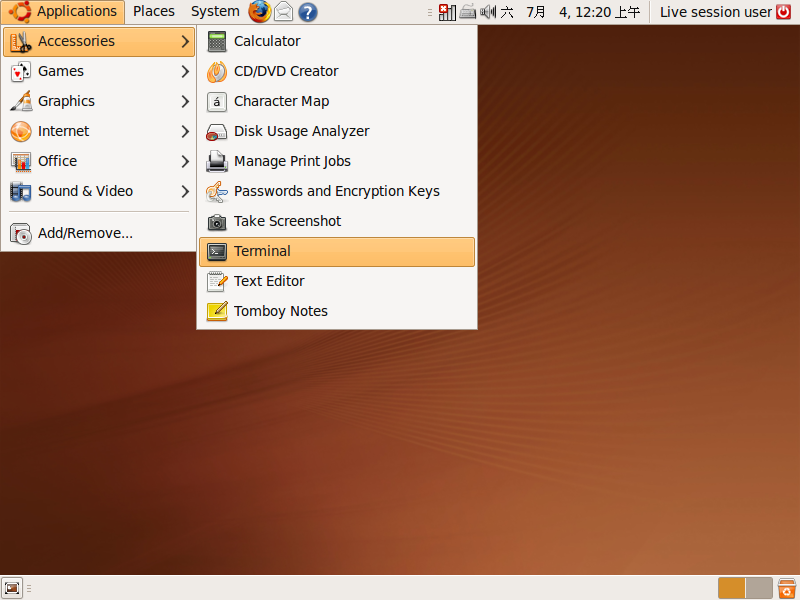Select the Graphics category
This screenshot has height=600, width=800.
(99, 102)
